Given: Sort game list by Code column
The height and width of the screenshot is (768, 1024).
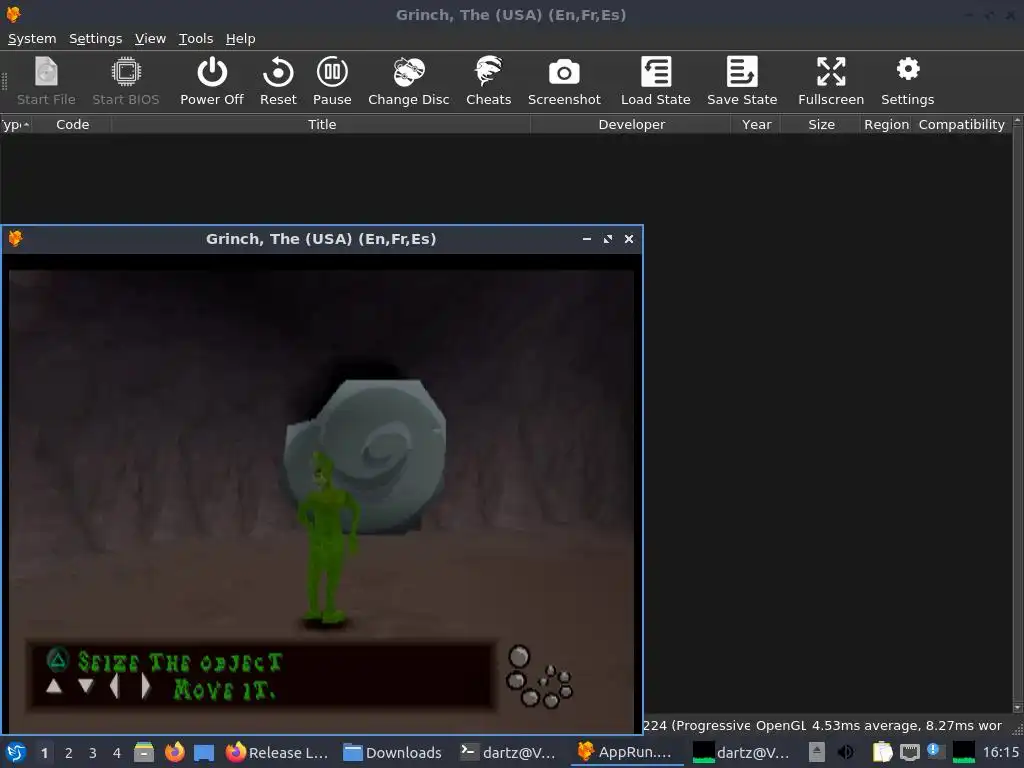Looking at the screenshot, I should click(x=72, y=124).
